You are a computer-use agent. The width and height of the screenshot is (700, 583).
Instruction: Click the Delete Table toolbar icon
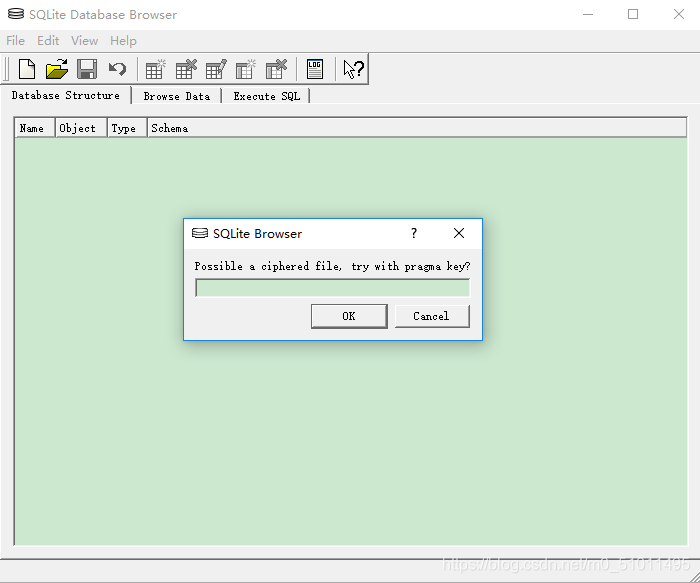(186, 69)
